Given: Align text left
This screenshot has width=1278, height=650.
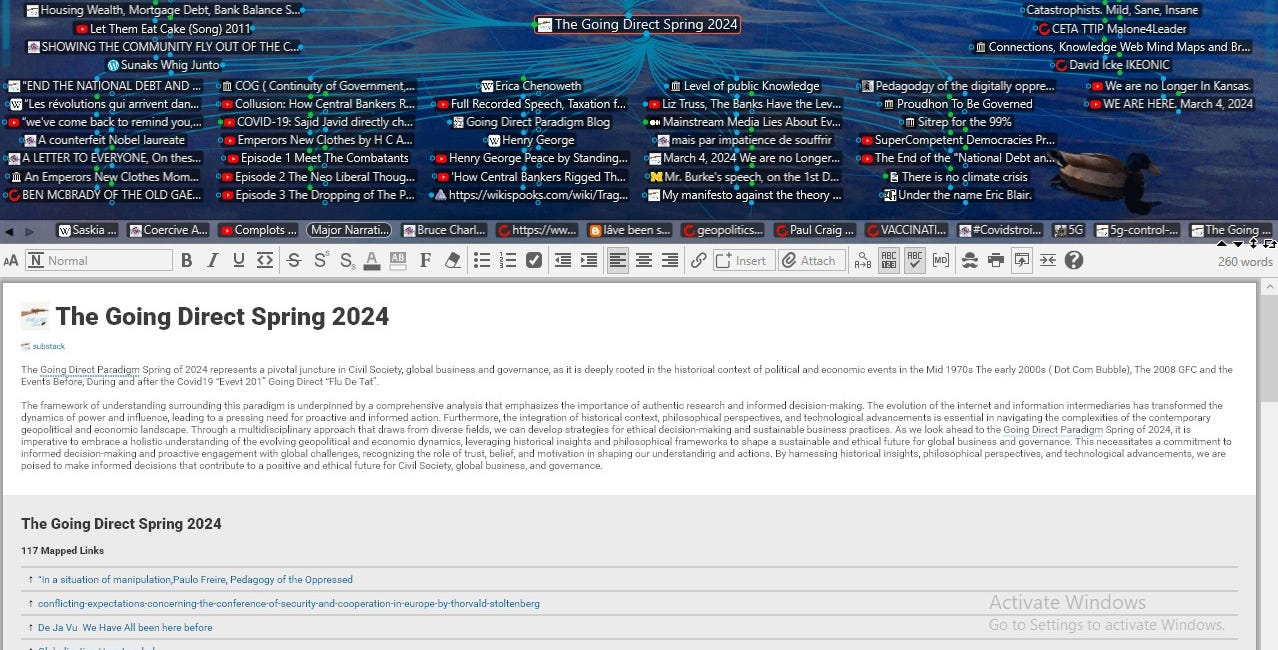Looking at the screenshot, I should point(618,260).
